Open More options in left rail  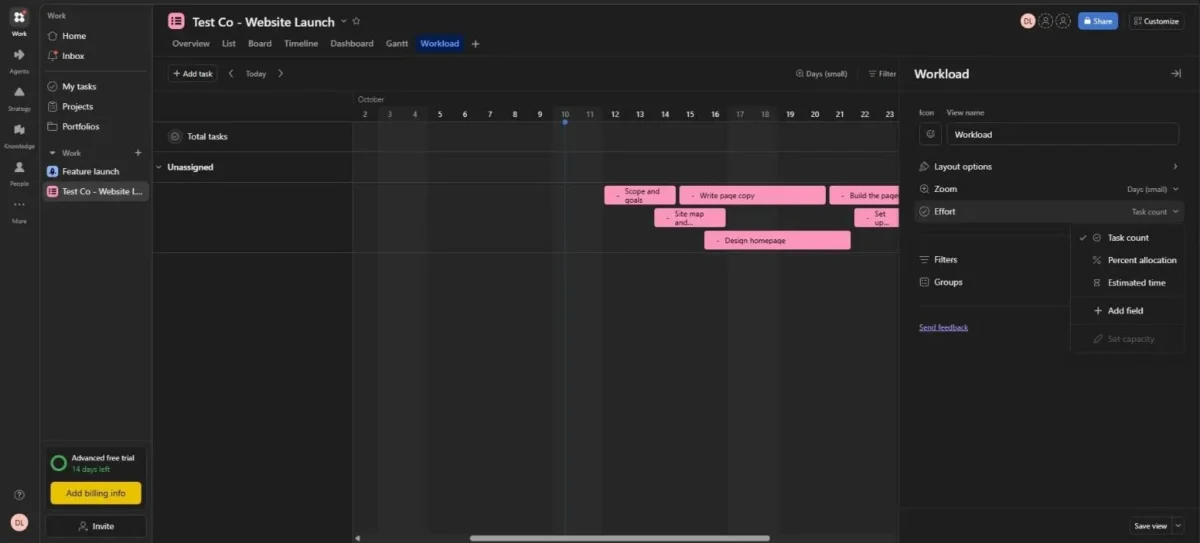(x=19, y=210)
